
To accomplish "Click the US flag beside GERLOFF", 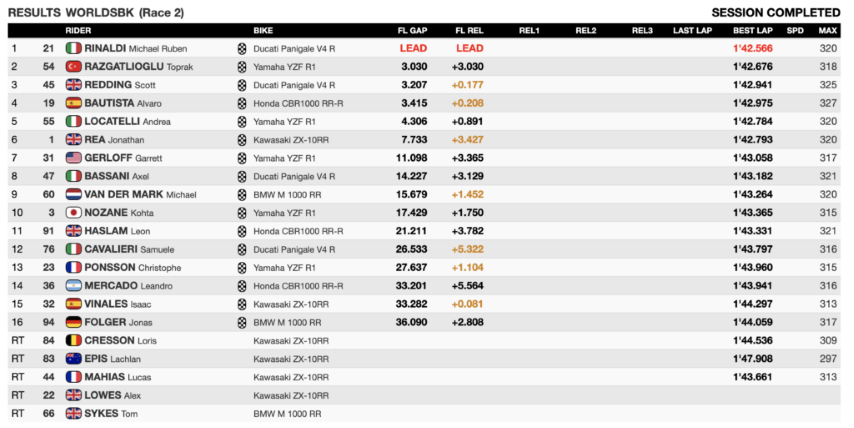I will pyautogui.click(x=74, y=158).
